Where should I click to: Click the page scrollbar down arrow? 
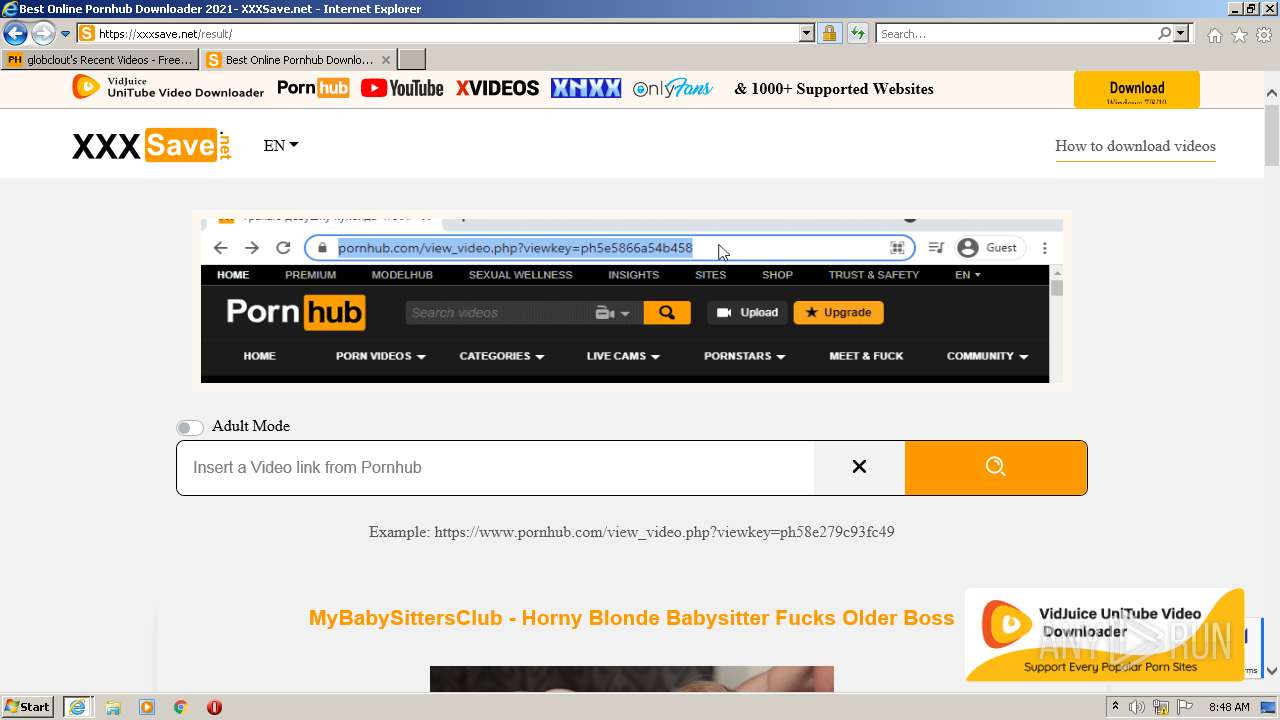point(1272,671)
